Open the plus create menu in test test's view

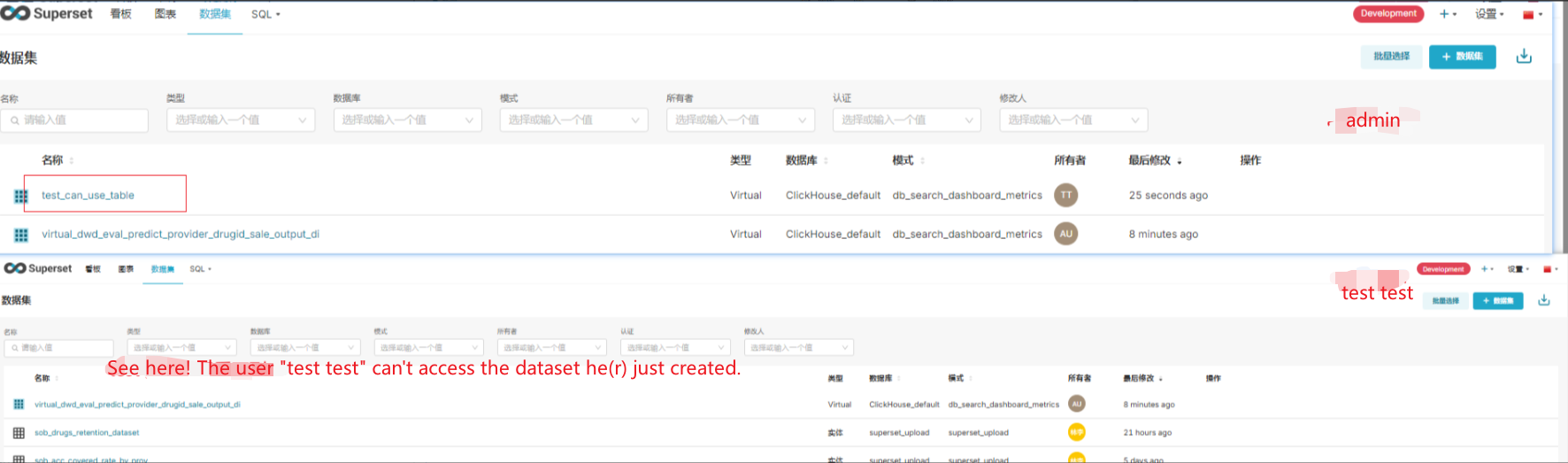pyautogui.click(x=1487, y=269)
